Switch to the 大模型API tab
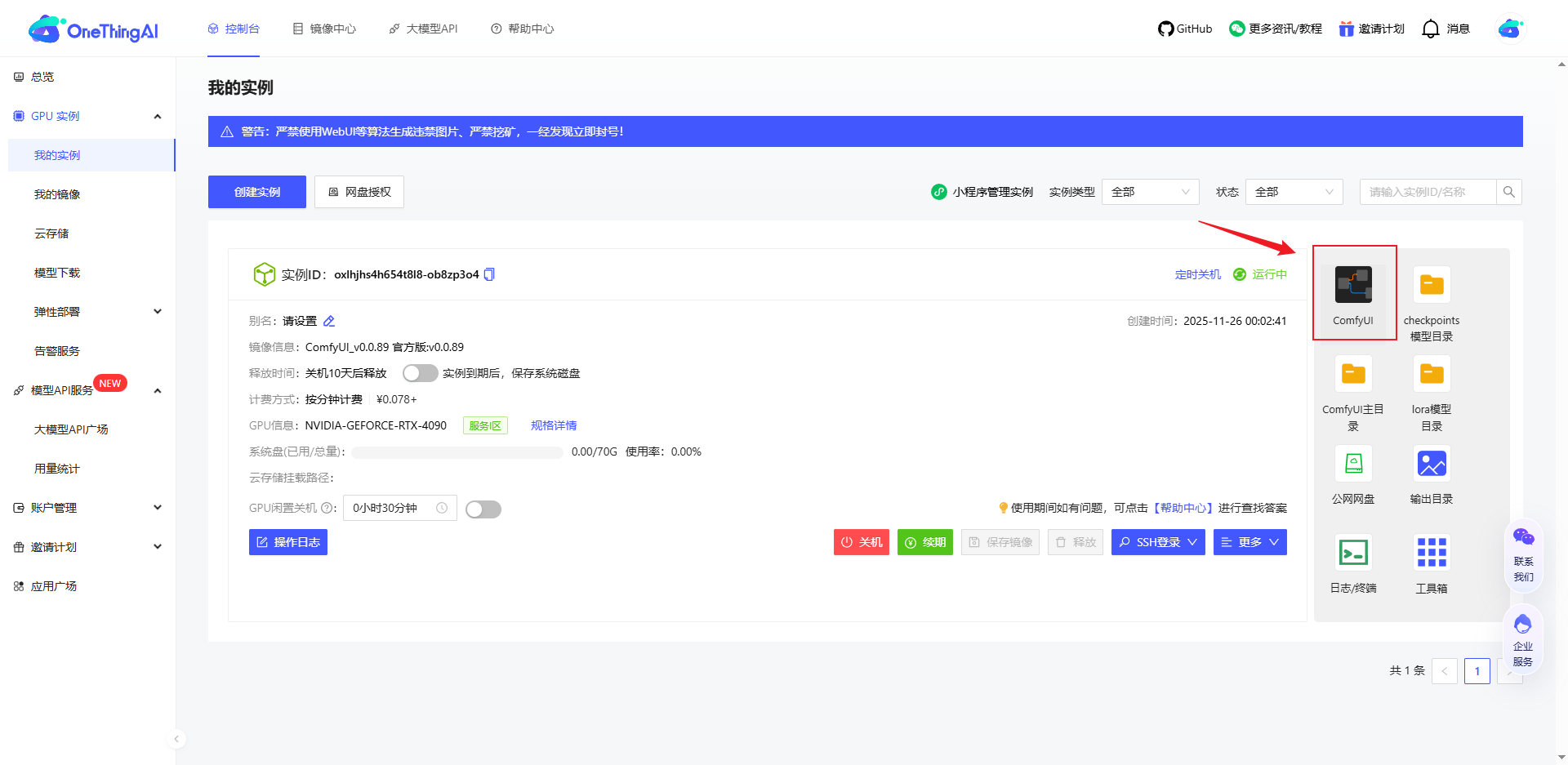1568x765 pixels. pos(423,29)
